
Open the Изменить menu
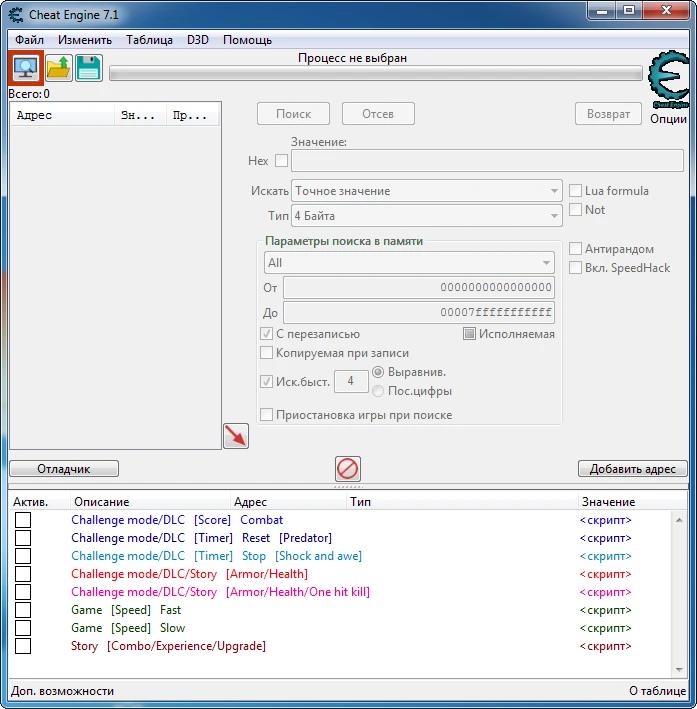tap(85, 40)
